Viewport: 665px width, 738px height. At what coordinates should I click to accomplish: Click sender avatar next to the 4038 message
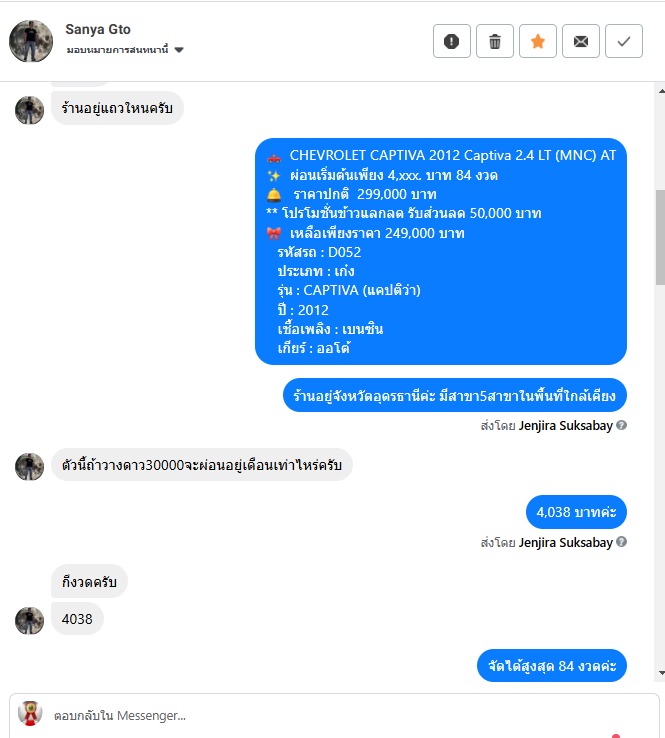(29, 620)
